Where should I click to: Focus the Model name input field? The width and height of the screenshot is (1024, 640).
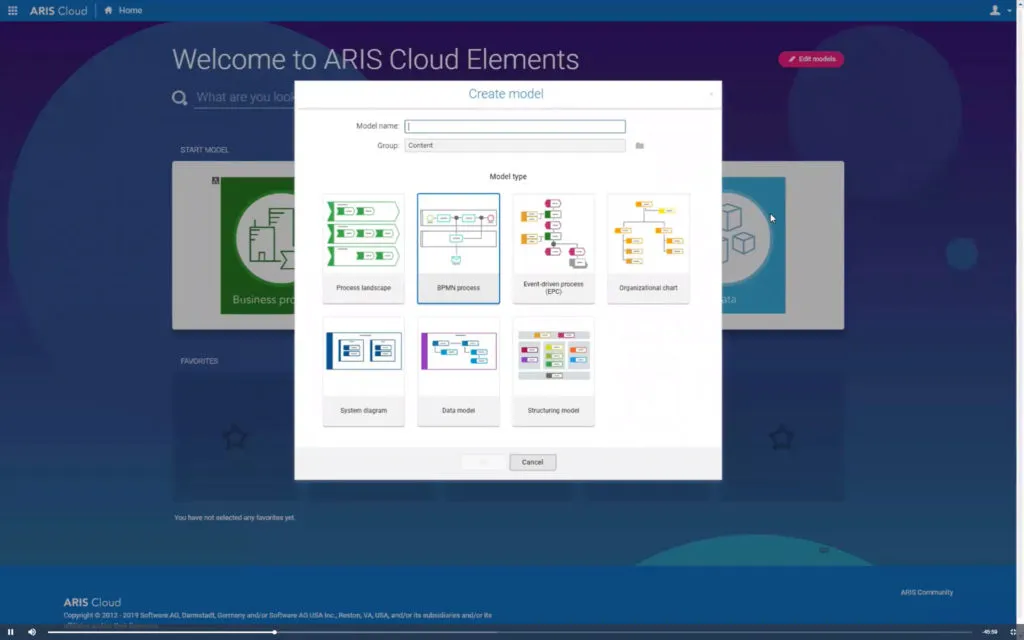point(515,127)
